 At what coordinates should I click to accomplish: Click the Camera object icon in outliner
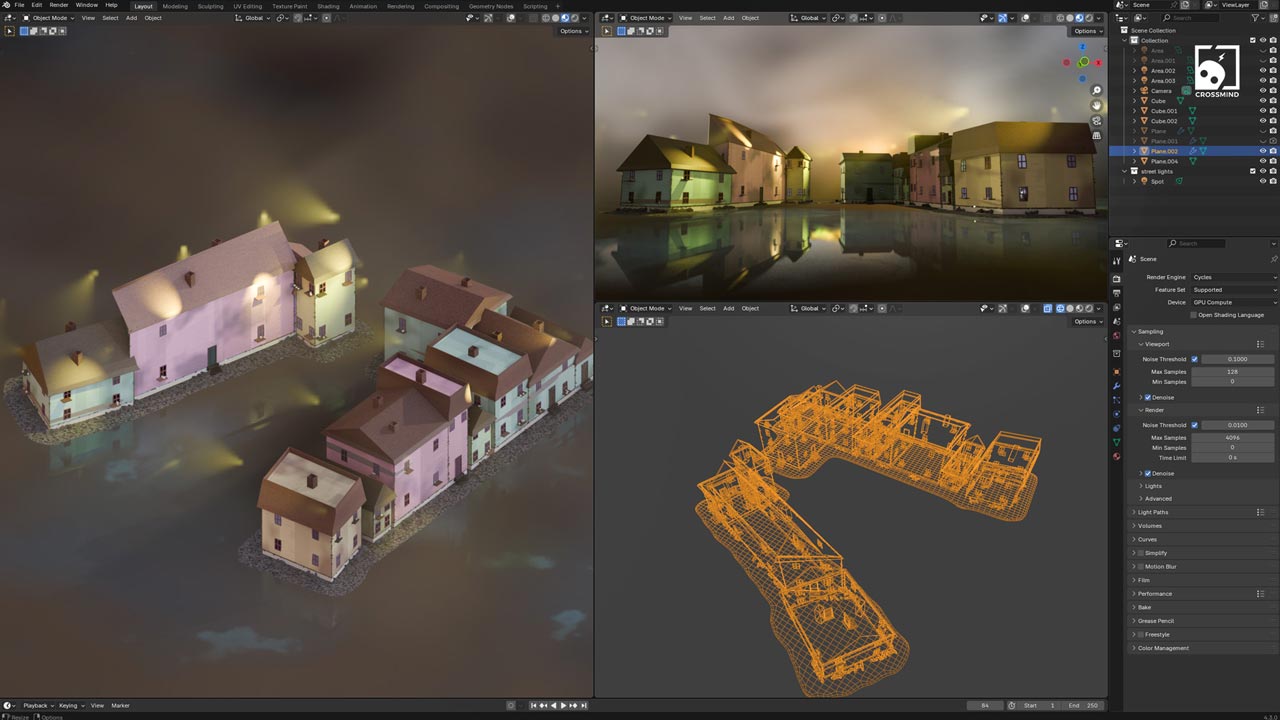tap(1144, 91)
